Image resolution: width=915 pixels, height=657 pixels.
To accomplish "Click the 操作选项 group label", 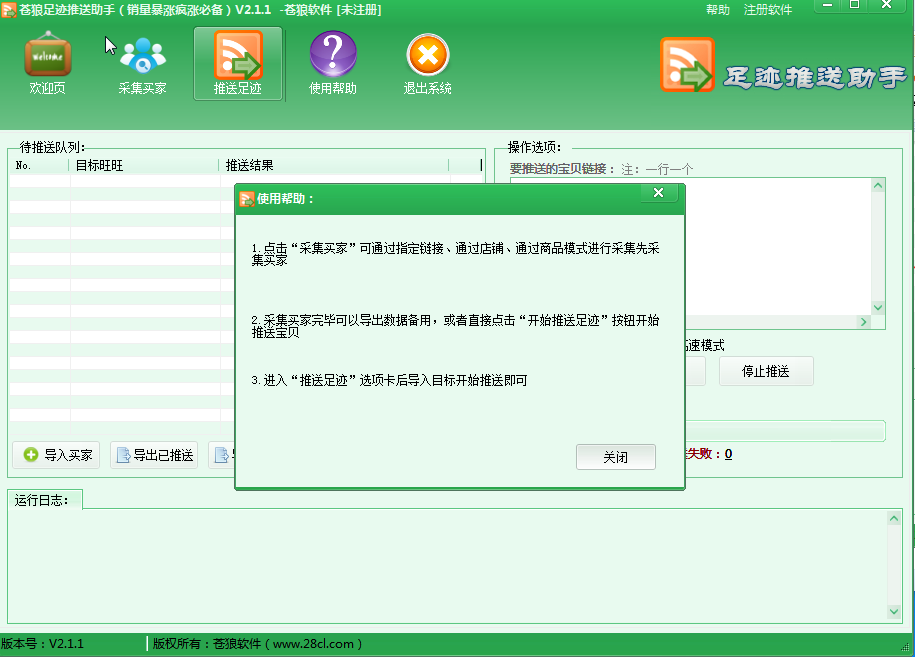I will 534,147.
